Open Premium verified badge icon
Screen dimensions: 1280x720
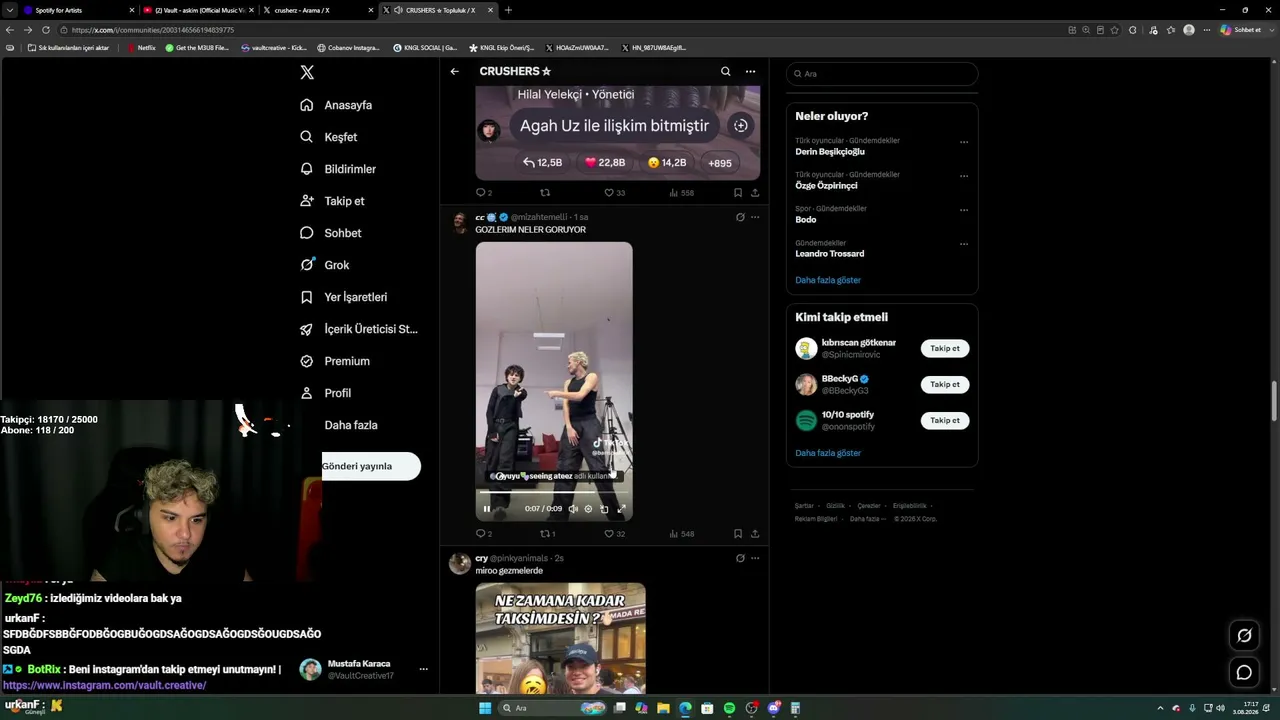307,361
